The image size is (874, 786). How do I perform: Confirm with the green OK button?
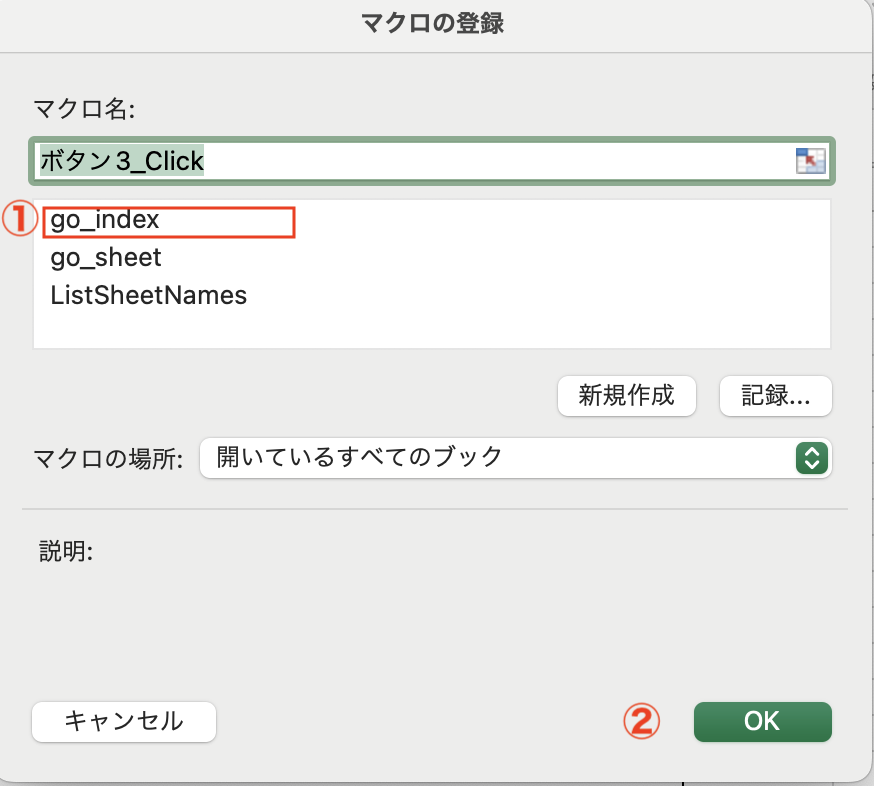(x=763, y=721)
